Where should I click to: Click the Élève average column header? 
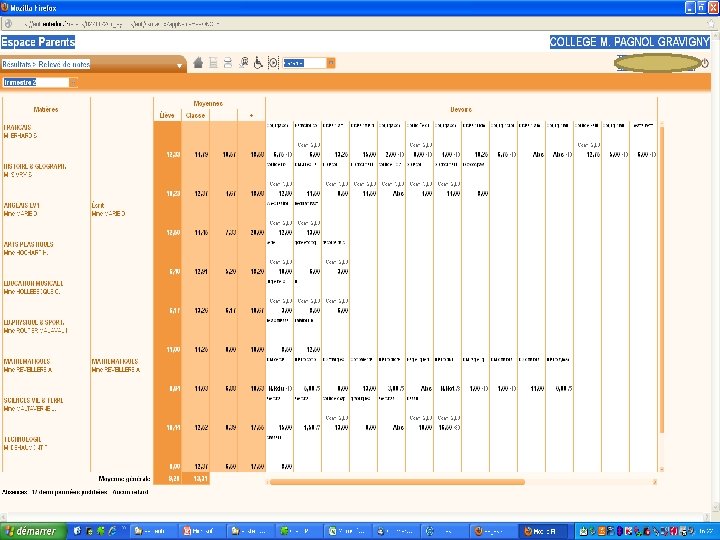click(x=167, y=115)
